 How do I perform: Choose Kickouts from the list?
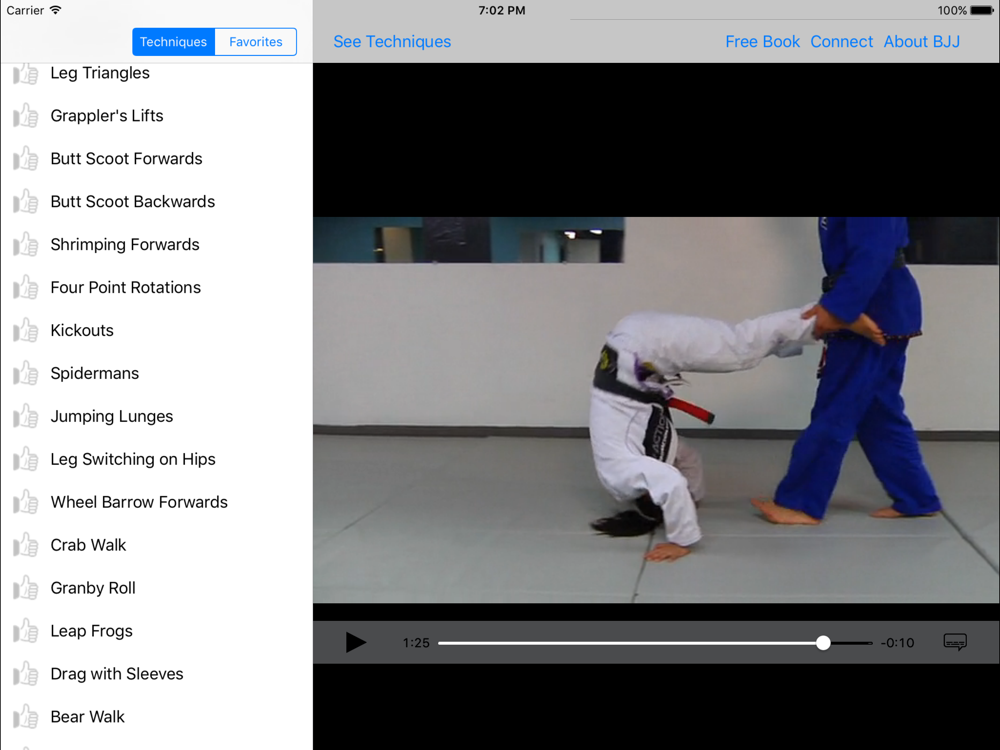pyautogui.click(x=82, y=330)
